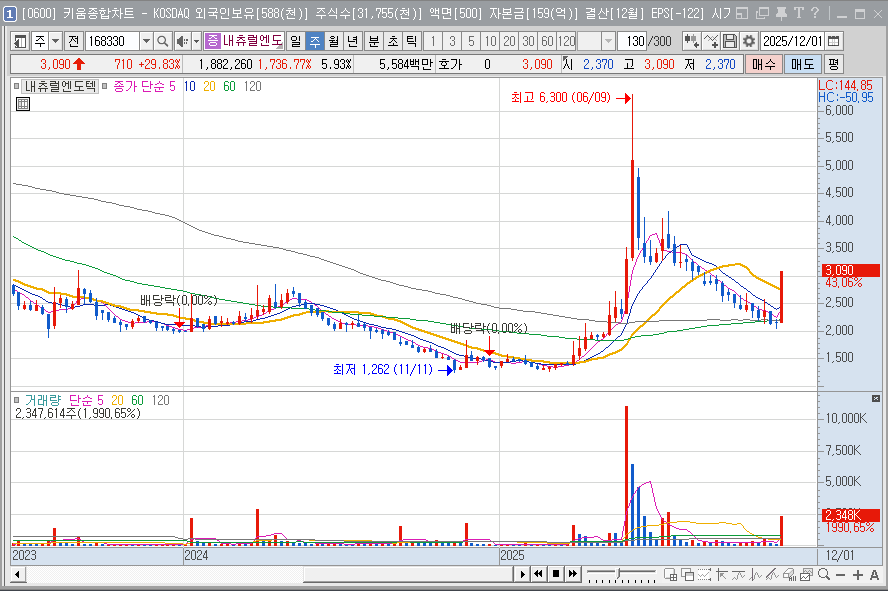This screenshot has width=888, height=591.
Task: Click the eraser delete-indicators icon in bottom toolbar
Action: point(789,575)
